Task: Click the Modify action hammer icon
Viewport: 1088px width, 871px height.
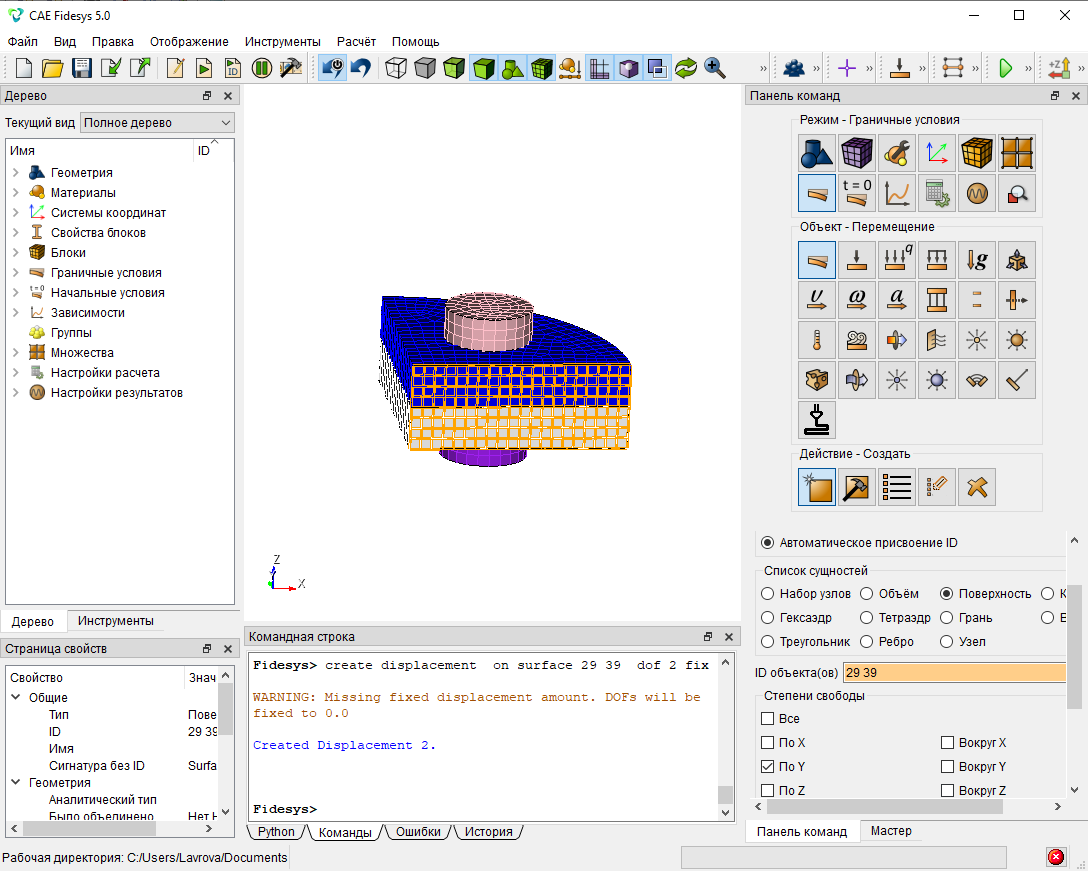Action: (x=857, y=487)
